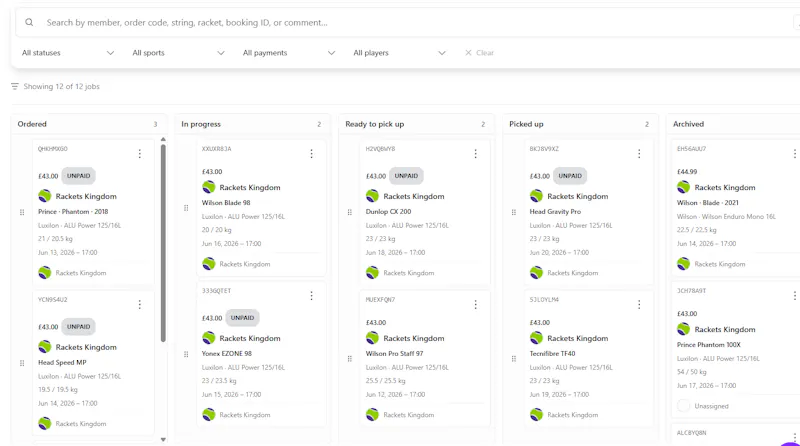Open the All players filter dropdown
This screenshot has height=446, width=800.
click(399, 53)
